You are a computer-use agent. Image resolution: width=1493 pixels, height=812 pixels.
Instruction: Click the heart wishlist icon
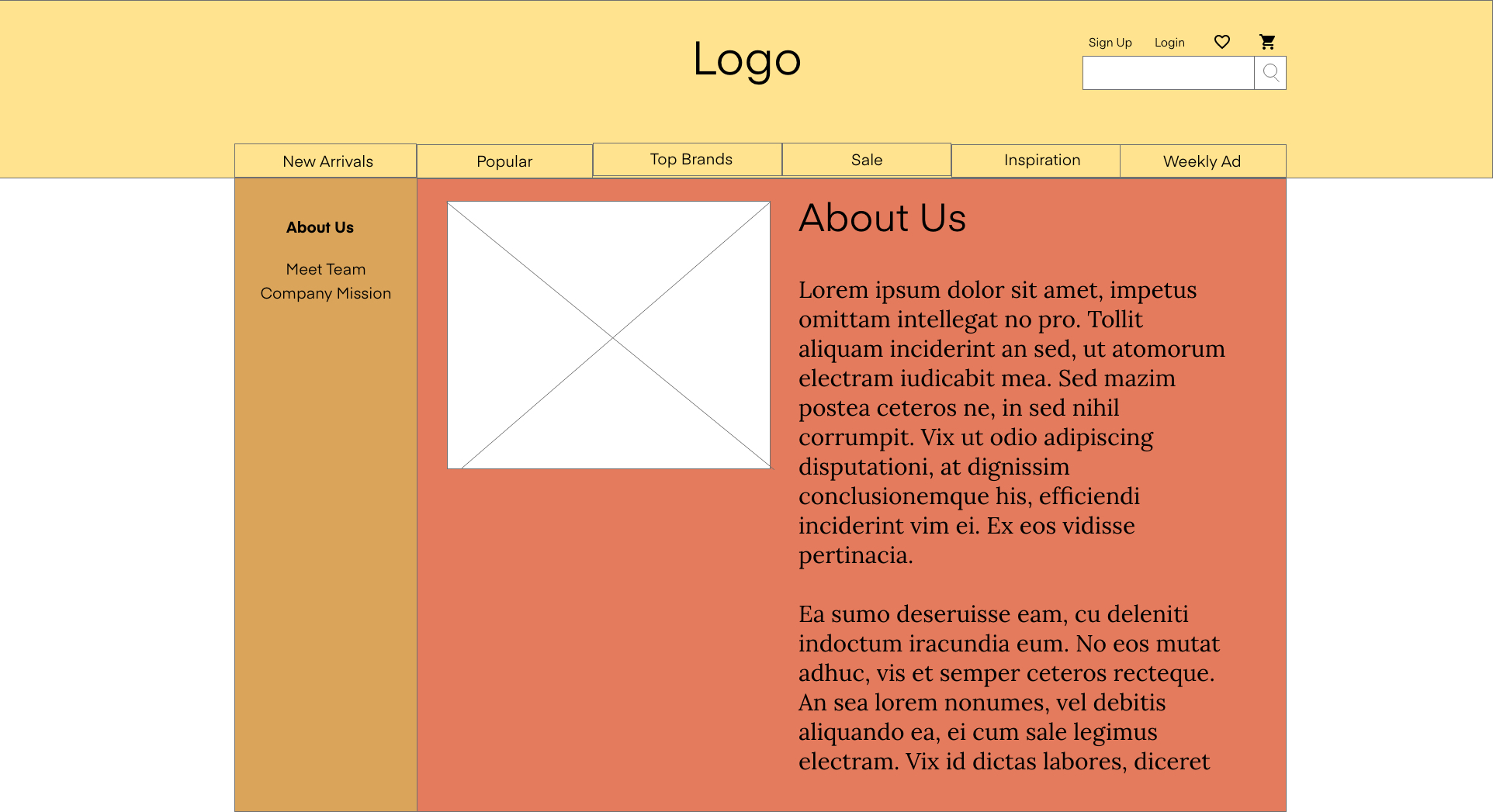(x=1221, y=42)
